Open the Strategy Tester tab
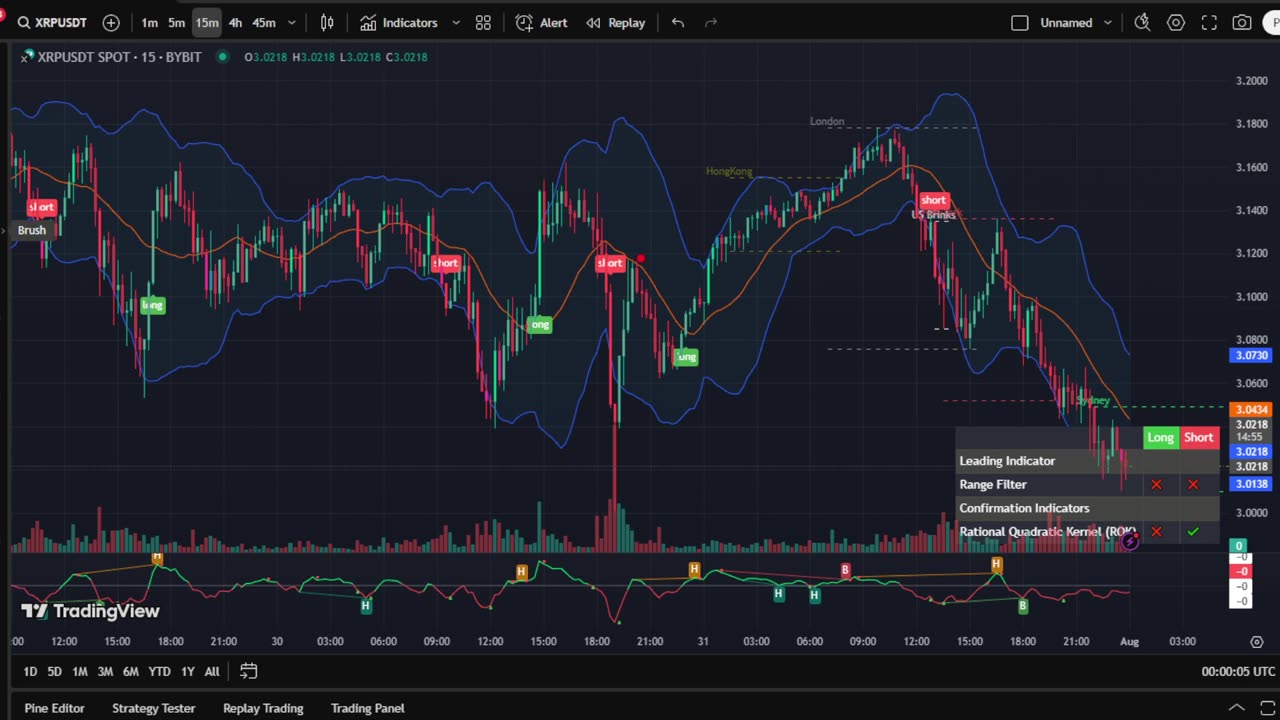Image resolution: width=1280 pixels, height=720 pixels. tap(153, 708)
